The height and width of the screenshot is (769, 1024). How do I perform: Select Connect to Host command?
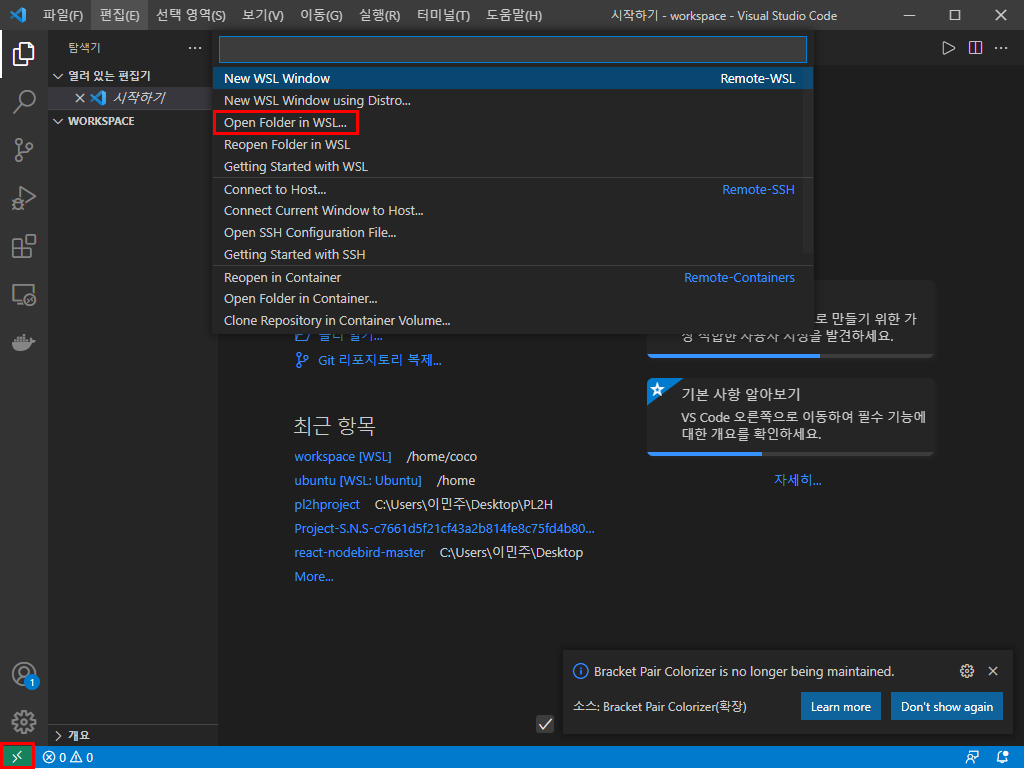point(513,189)
